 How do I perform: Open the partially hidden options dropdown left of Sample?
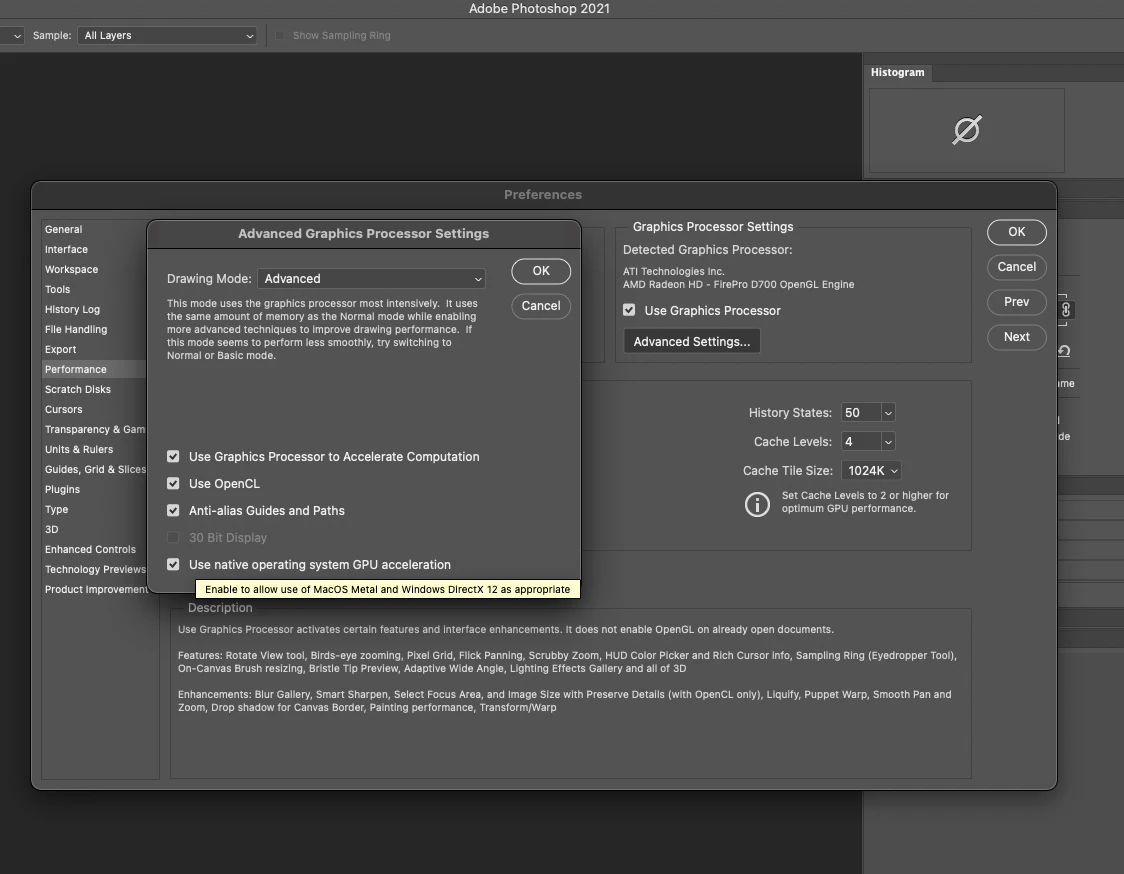(x=11, y=35)
